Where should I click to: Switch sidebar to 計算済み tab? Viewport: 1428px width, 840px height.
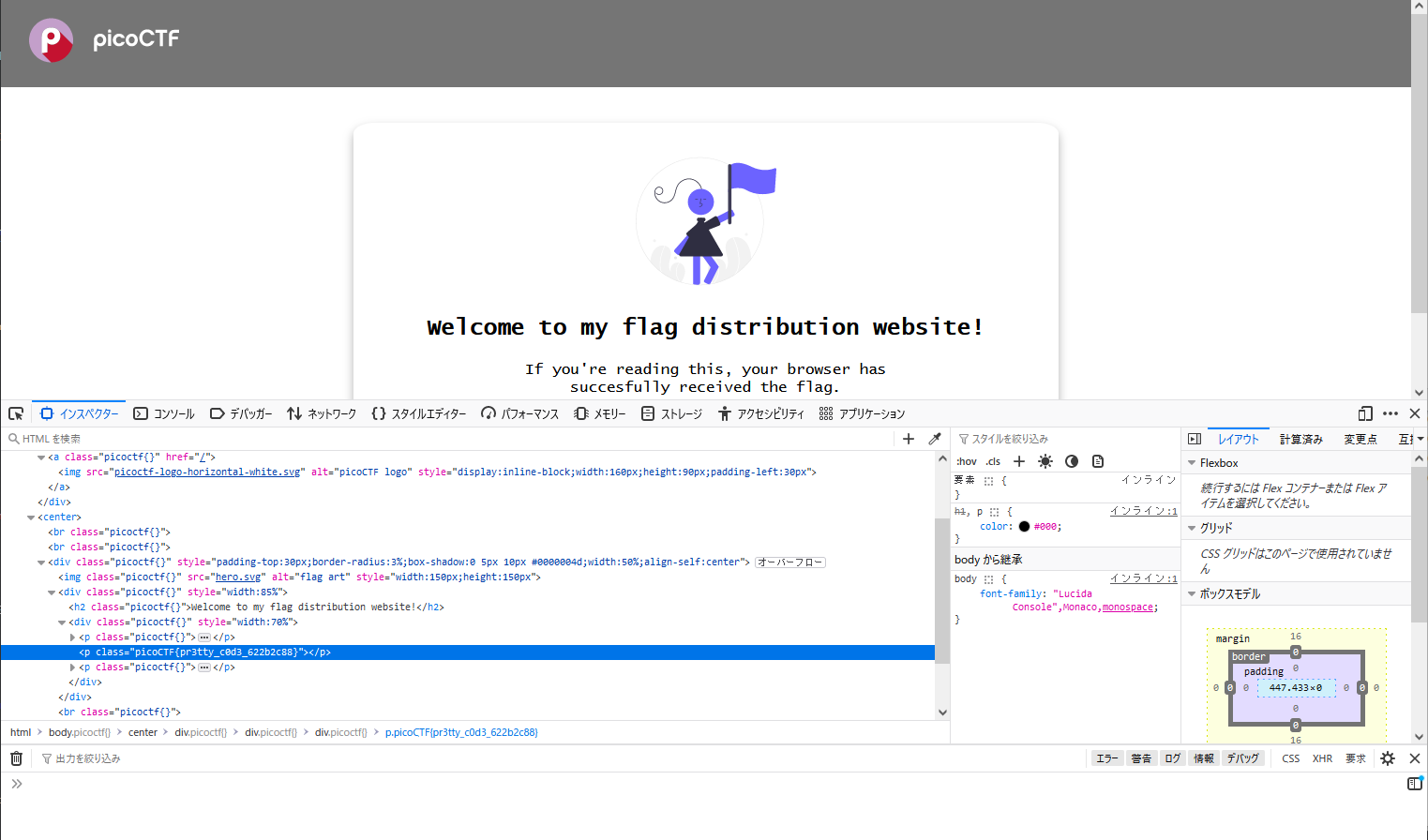(x=1300, y=439)
